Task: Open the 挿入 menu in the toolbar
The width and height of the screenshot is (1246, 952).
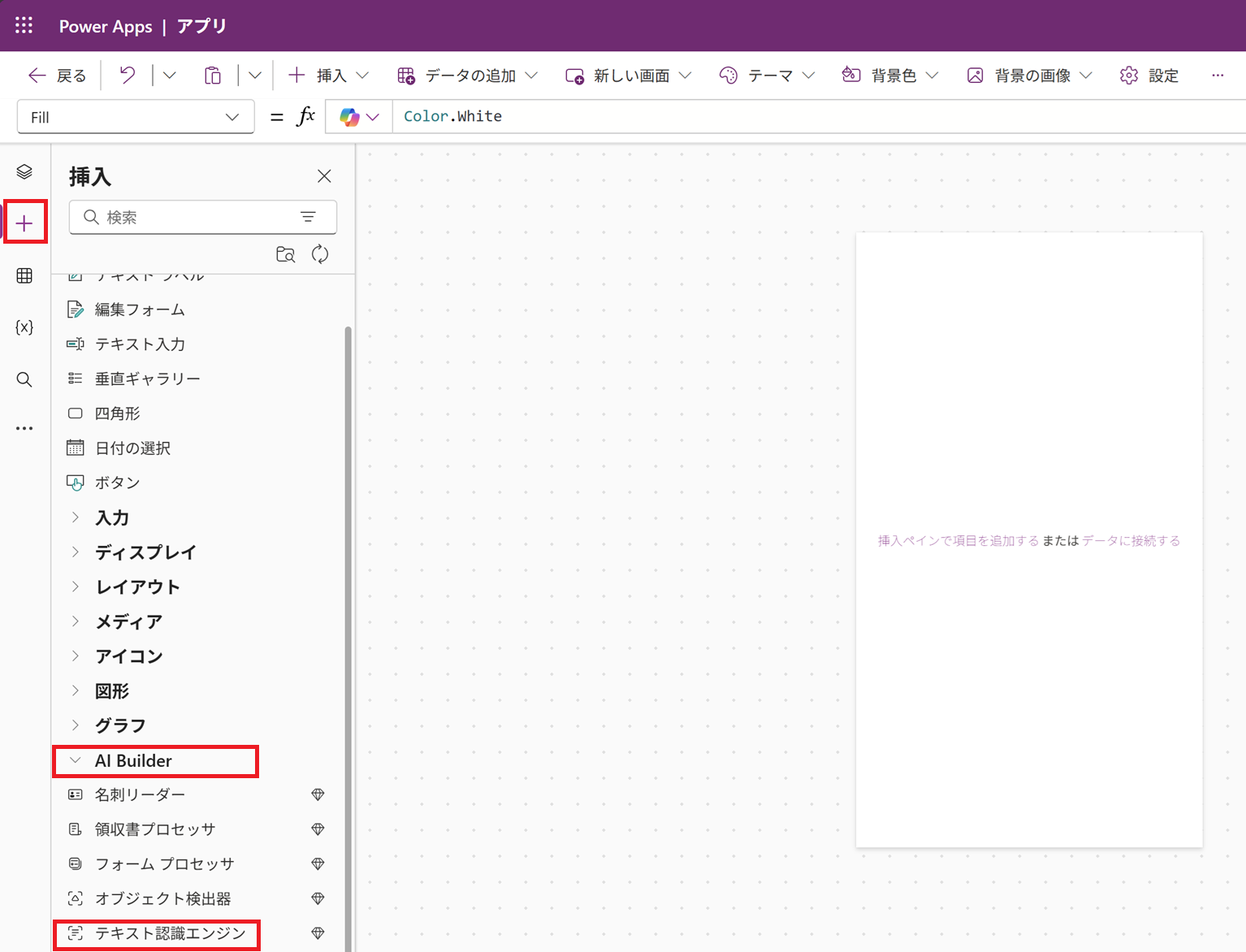Action: (328, 76)
